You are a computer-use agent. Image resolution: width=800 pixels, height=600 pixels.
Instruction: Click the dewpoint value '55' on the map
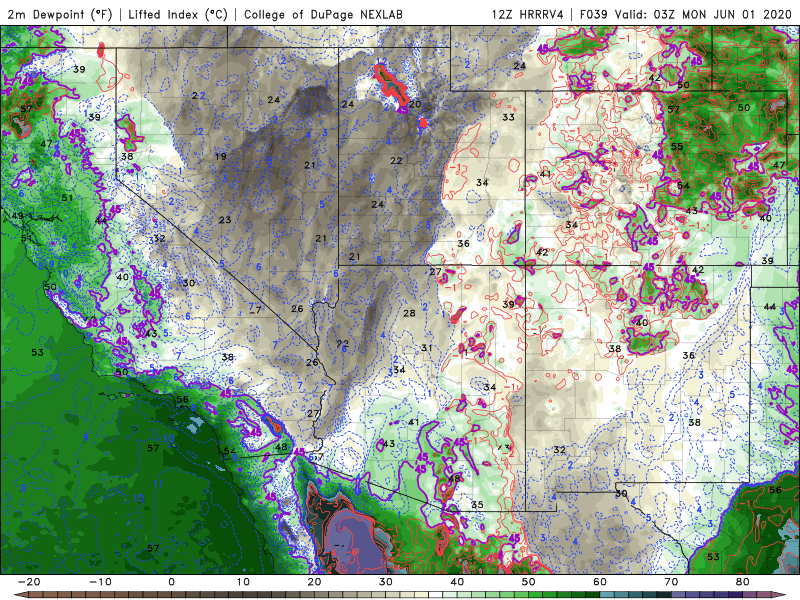[x=677, y=146]
